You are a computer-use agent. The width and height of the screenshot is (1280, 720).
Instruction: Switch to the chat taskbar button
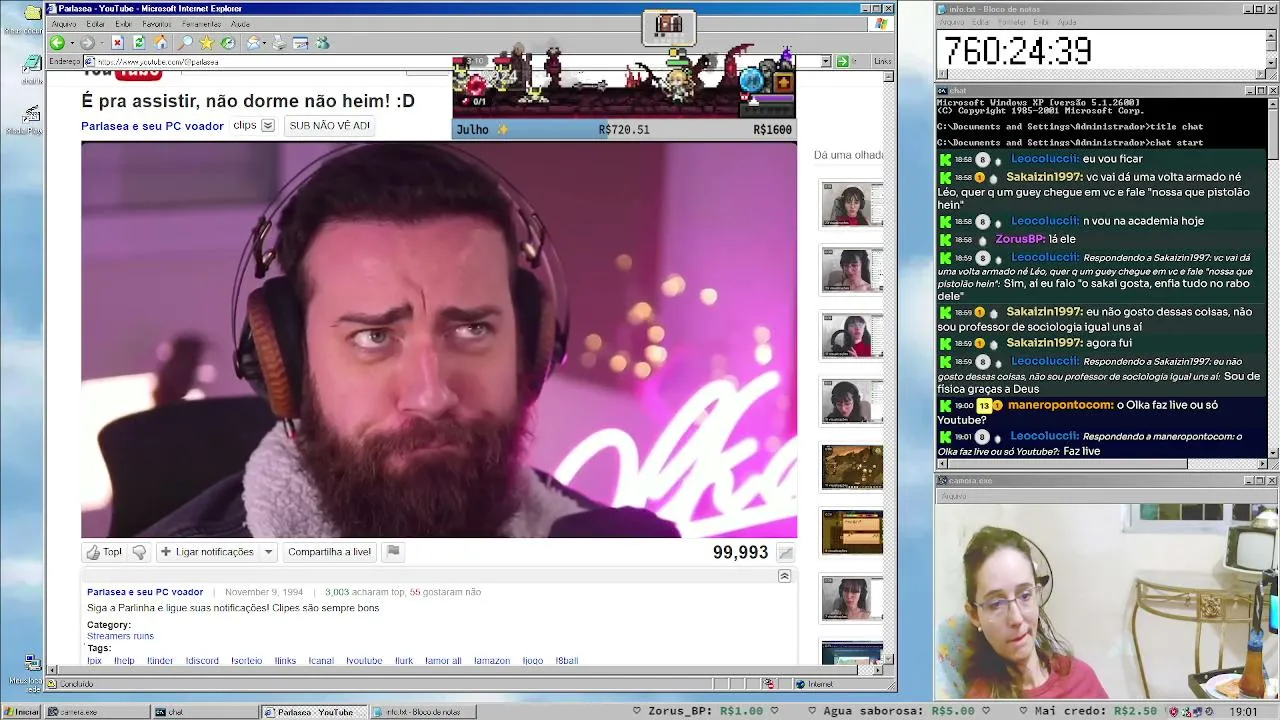pos(204,712)
